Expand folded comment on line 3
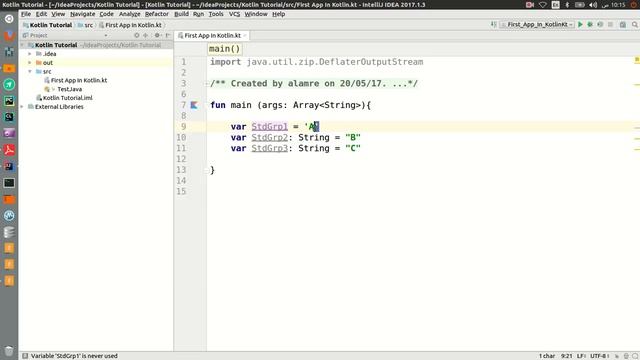The width and height of the screenshot is (640, 360). 207,84
